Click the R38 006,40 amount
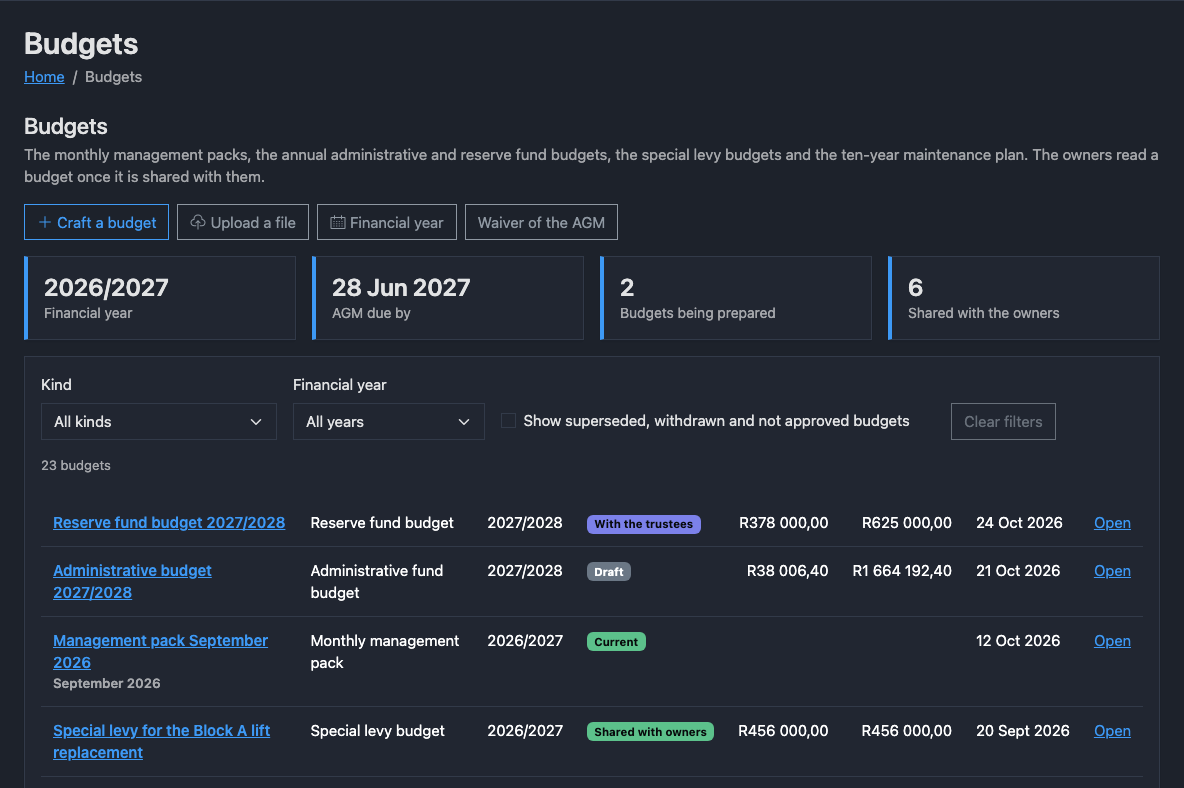 (x=788, y=571)
